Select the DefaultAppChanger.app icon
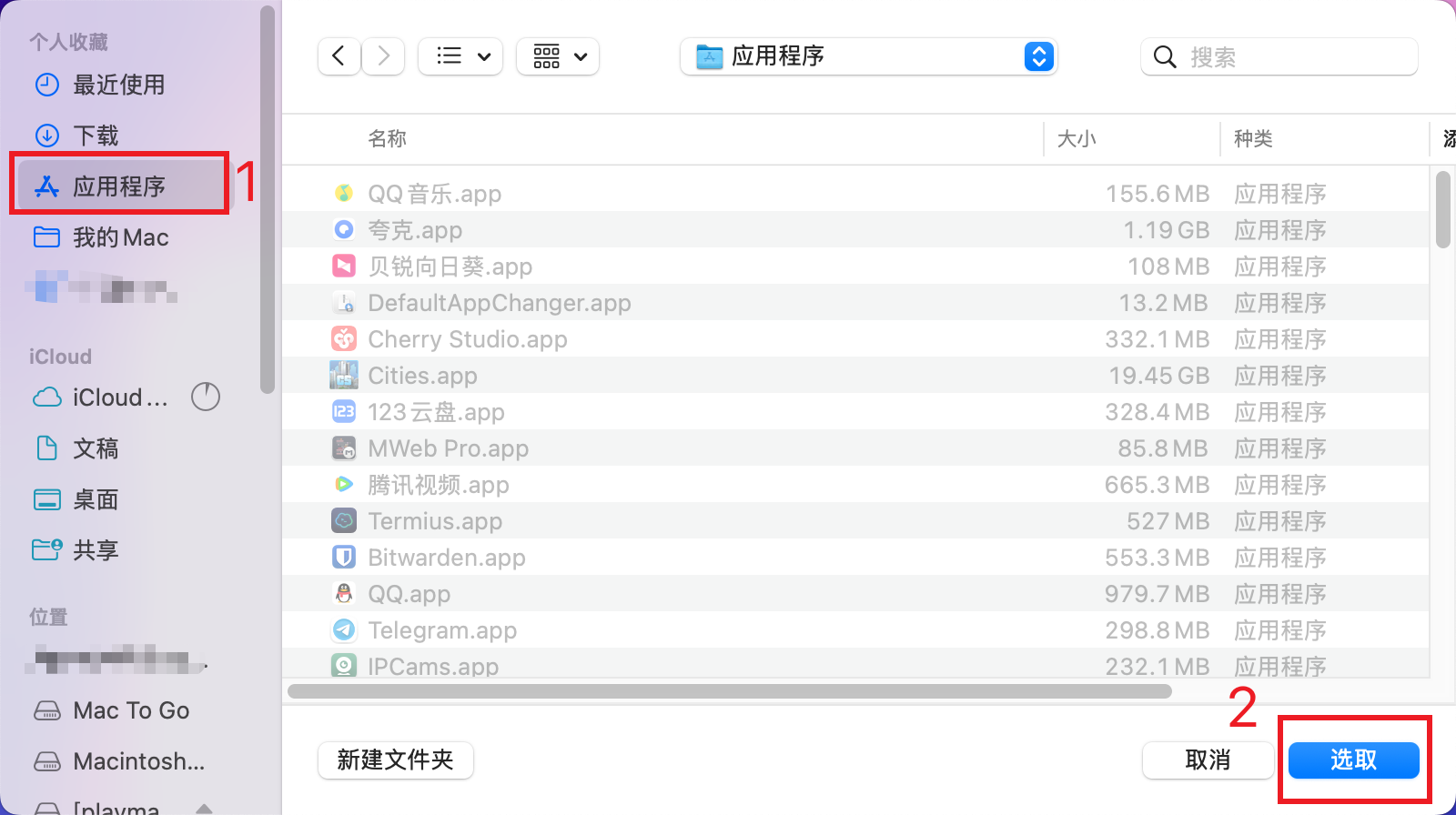Image resolution: width=1456 pixels, height=815 pixels. [x=344, y=302]
